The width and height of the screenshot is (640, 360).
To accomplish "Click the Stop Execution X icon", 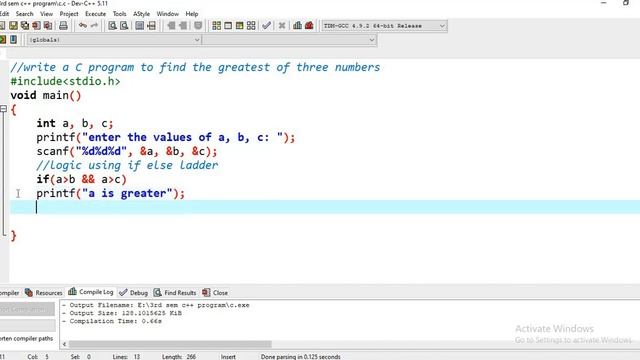I will (282, 26).
